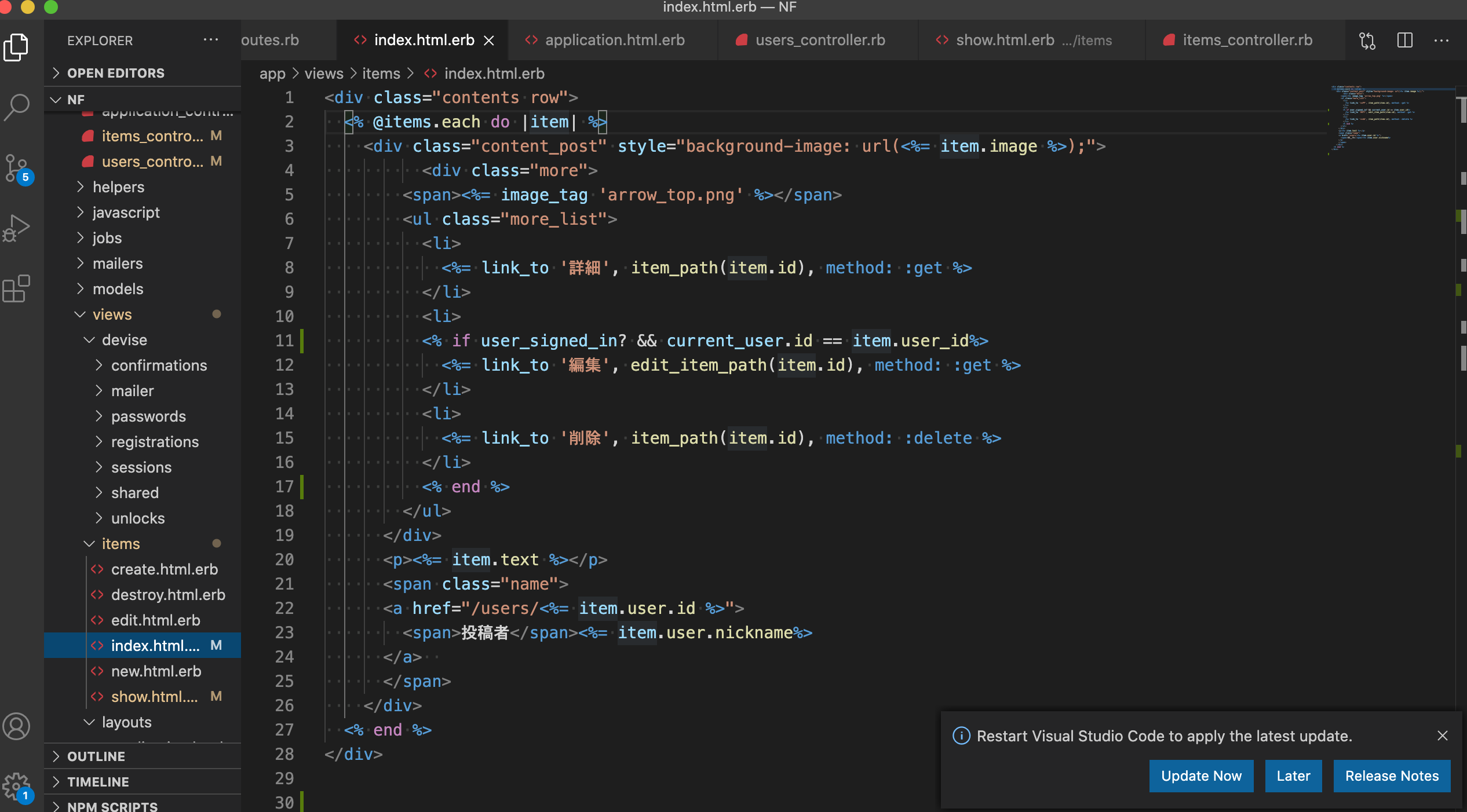1467x812 pixels.
Task: Collapse the views folder
Action: pos(112,314)
